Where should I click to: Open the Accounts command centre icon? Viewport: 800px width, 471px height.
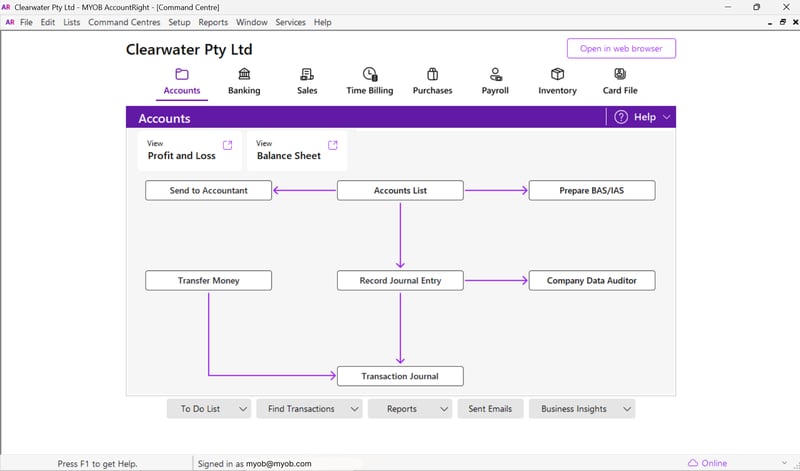(182, 75)
